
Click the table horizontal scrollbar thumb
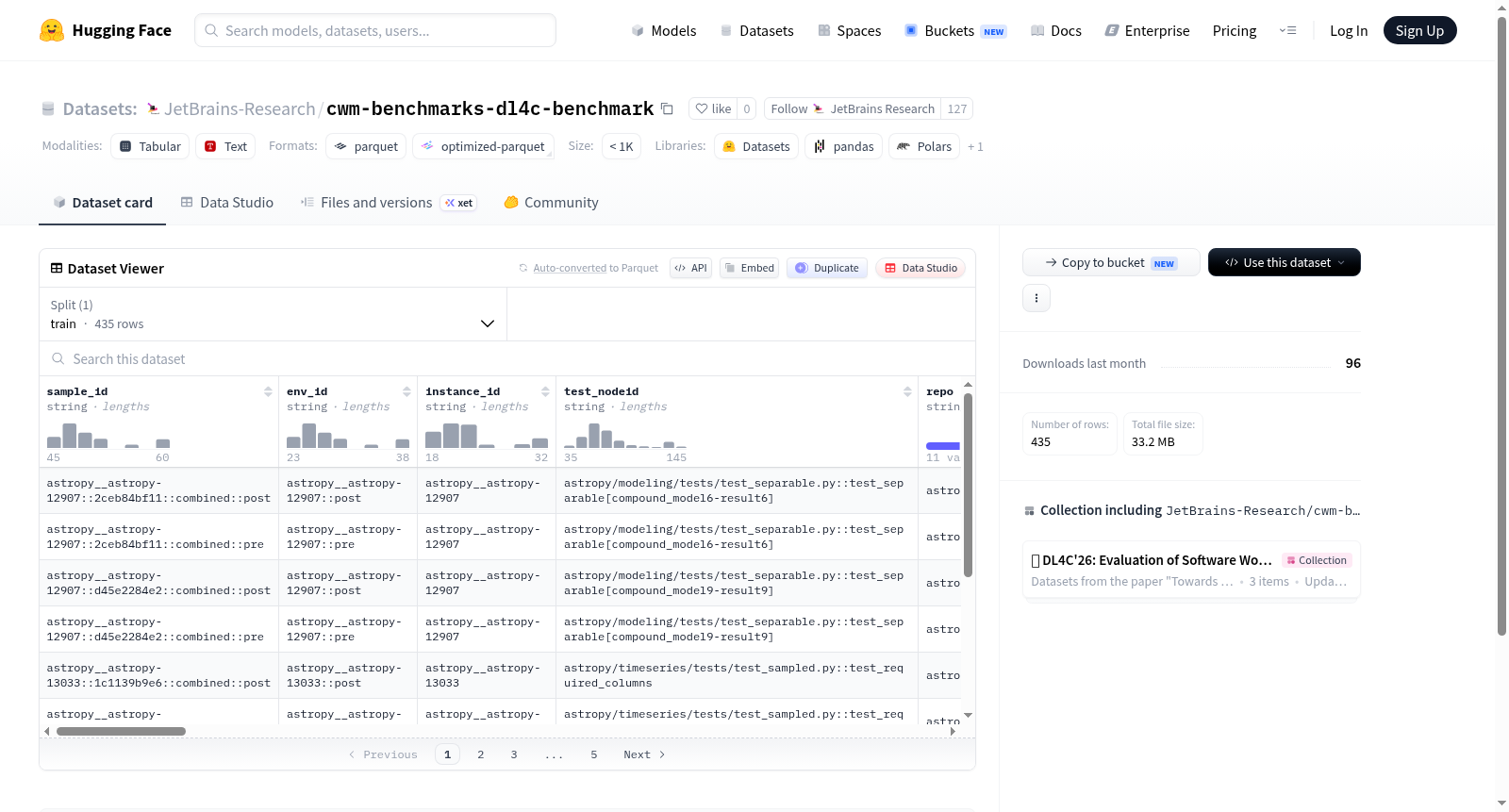tap(121, 731)
